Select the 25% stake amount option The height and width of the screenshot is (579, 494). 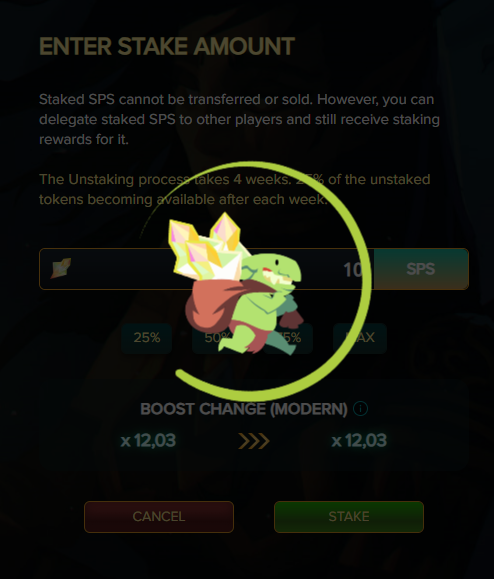147,338
